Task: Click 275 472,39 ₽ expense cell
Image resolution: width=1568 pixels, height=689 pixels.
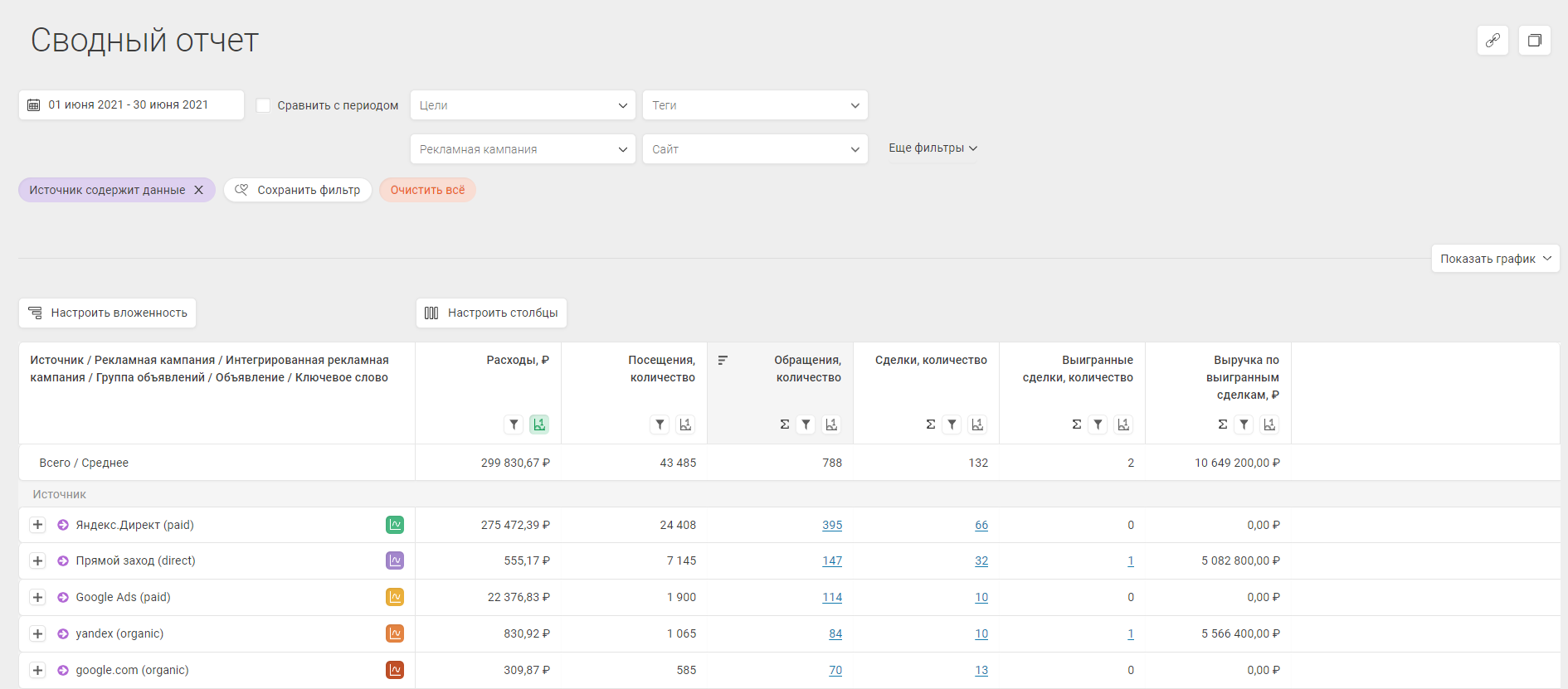Action: pos(515,525)
